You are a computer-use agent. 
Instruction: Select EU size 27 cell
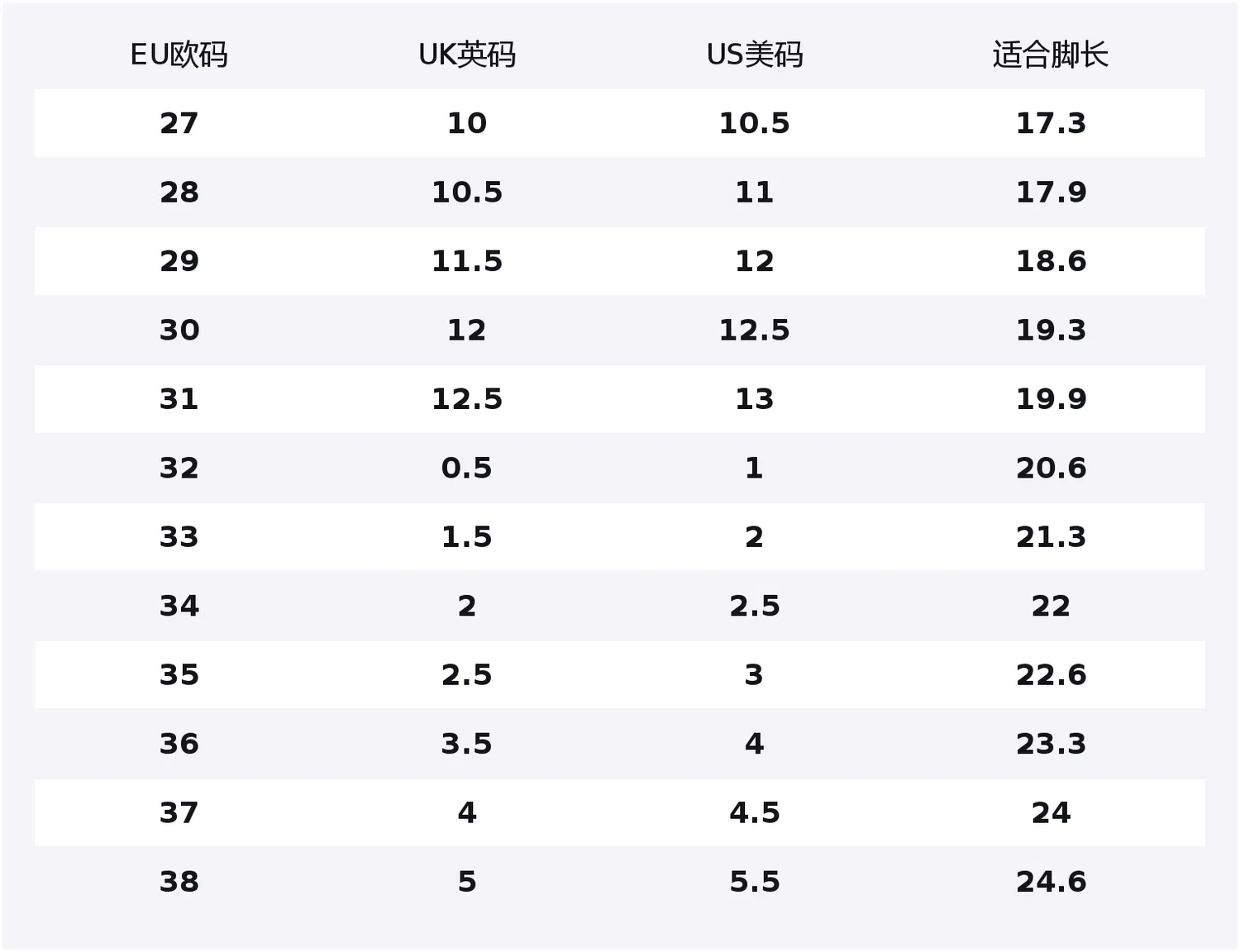179,123
